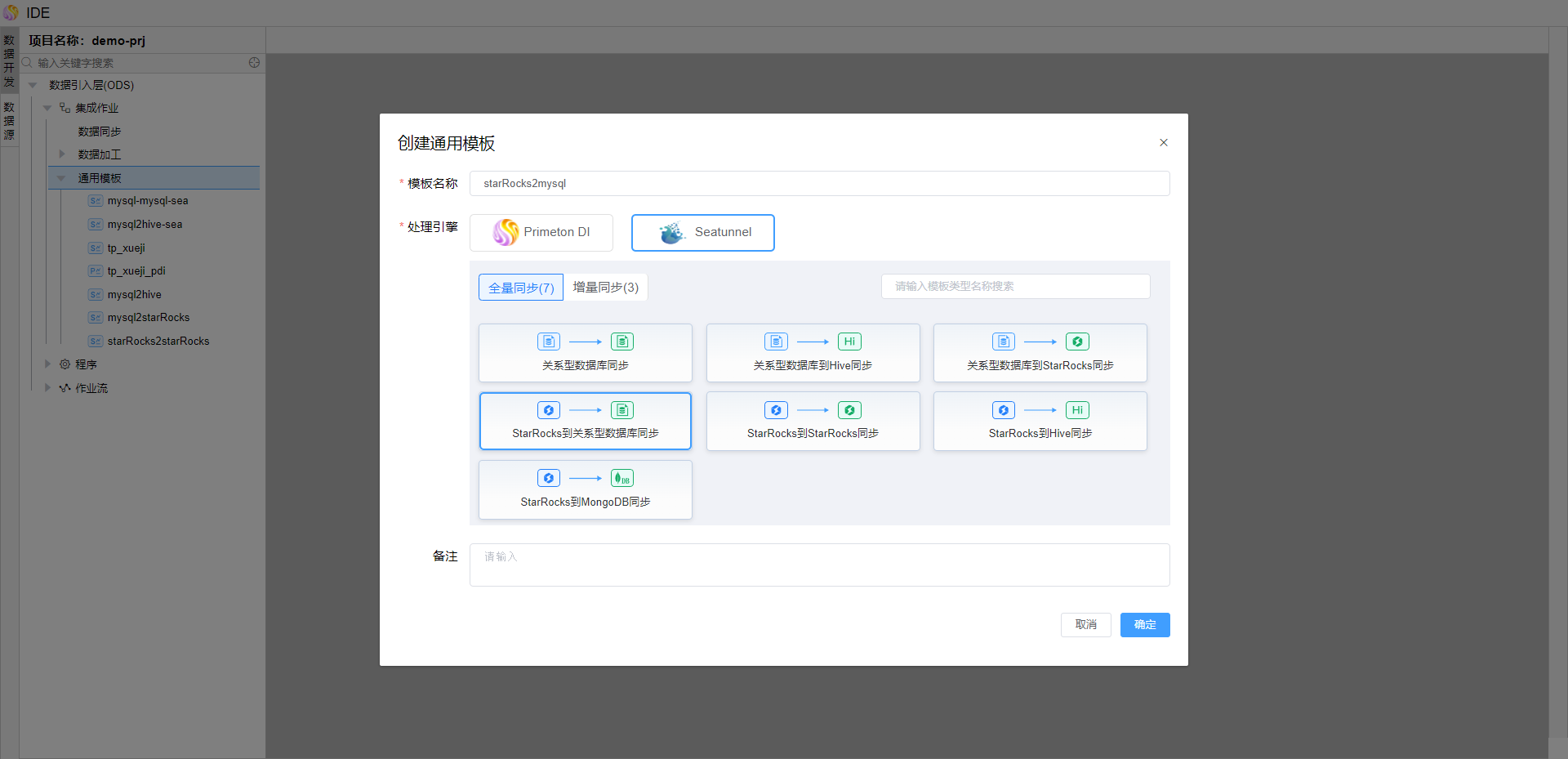Choose StarRocks到Hive同步 template card
Image resolution: width=1568 pixels, height=759 pixels.
pyautogui.click(x=1040, y=421)
